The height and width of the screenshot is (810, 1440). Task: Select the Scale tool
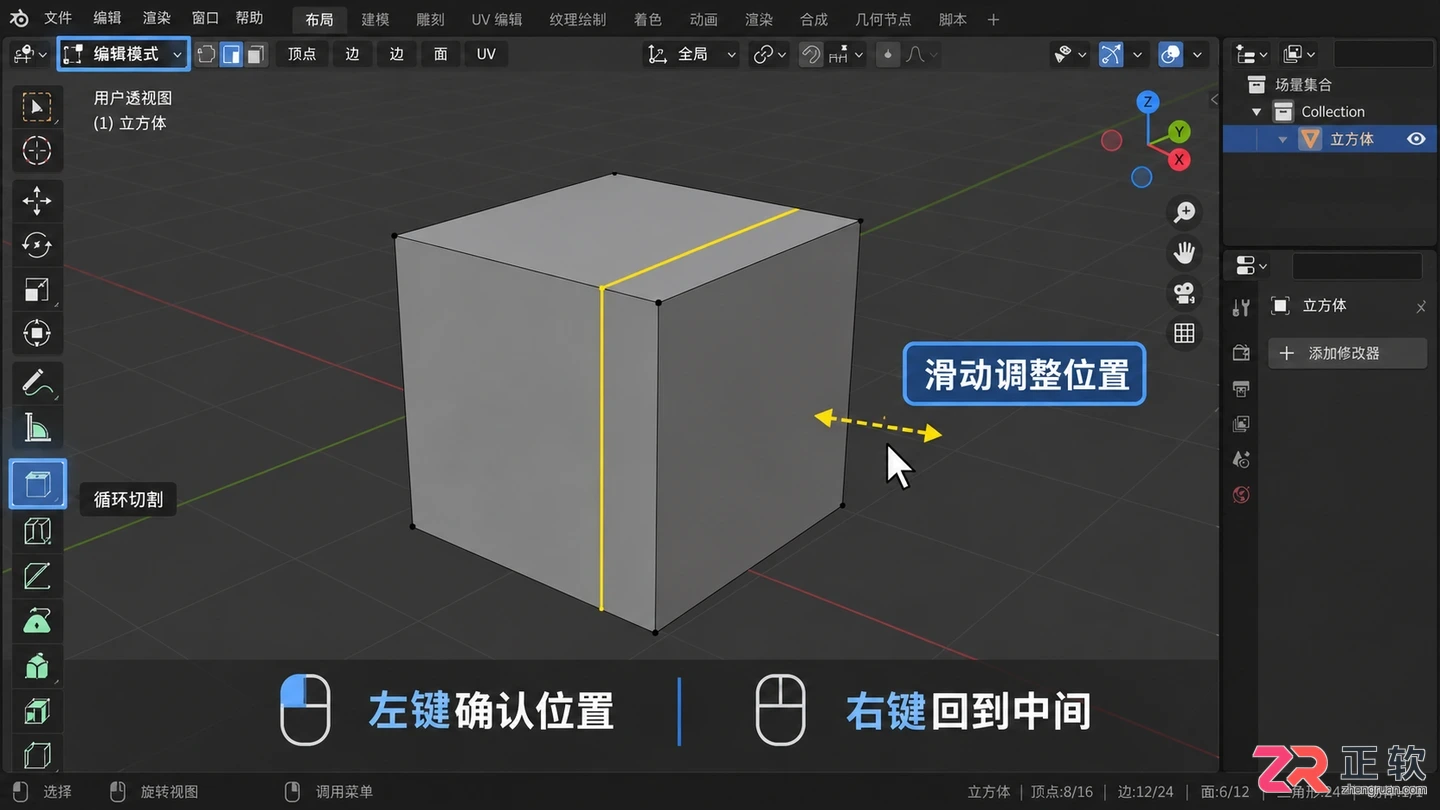point(37,289)
